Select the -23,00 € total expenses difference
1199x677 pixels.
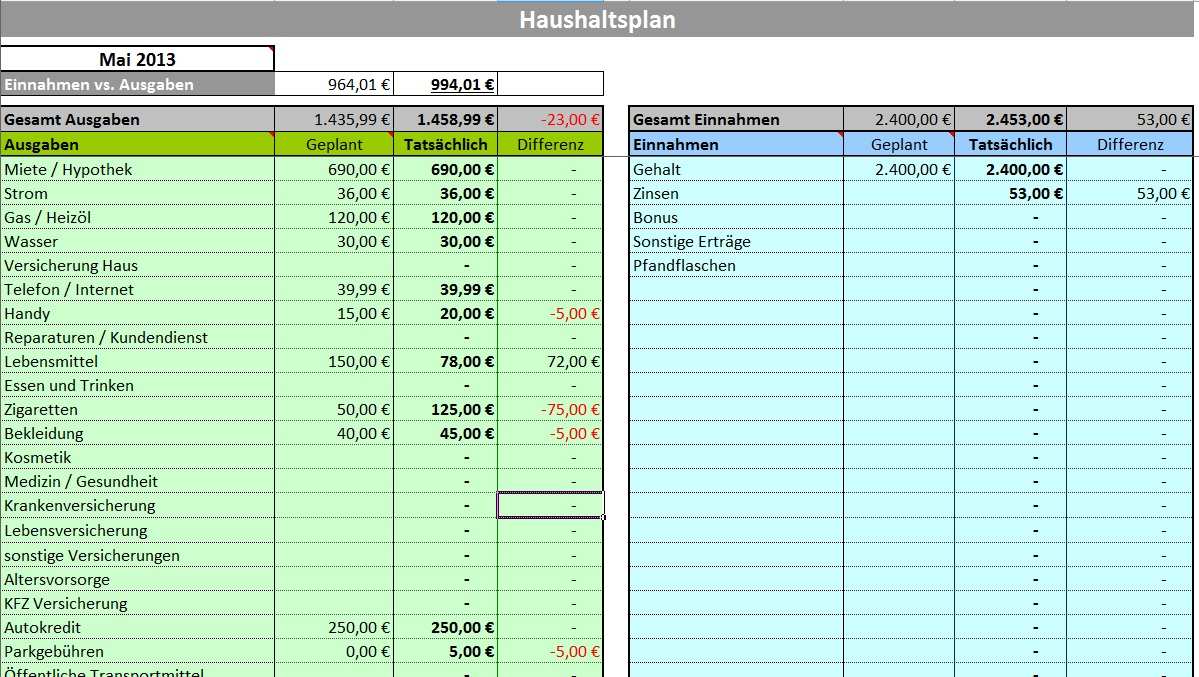point(551,120)
